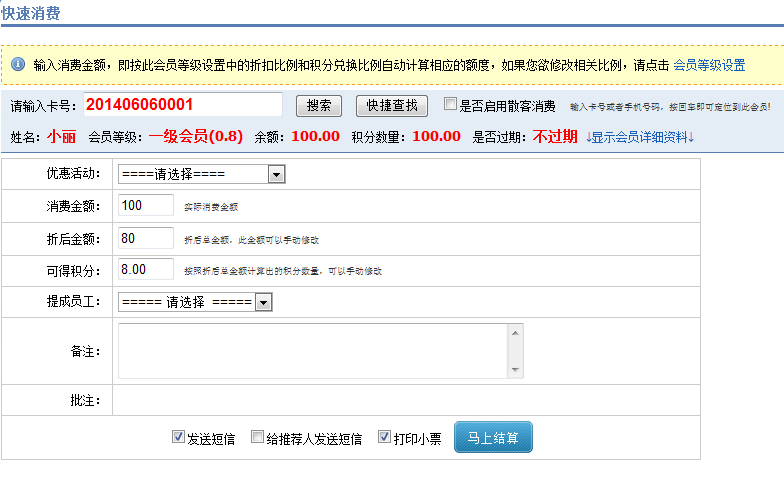Viewport: 784px width, 488px height.
Task: Open the 优惠活动 dropdown
Action: click(202, 174)
